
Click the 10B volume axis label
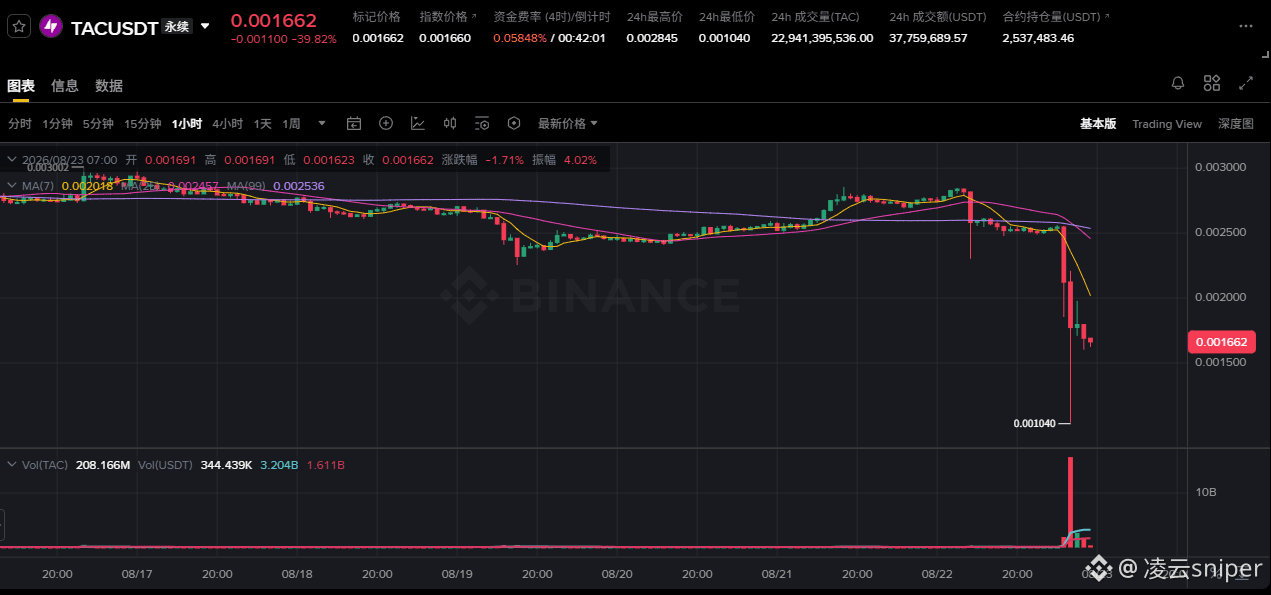[x=1206, y=492]
